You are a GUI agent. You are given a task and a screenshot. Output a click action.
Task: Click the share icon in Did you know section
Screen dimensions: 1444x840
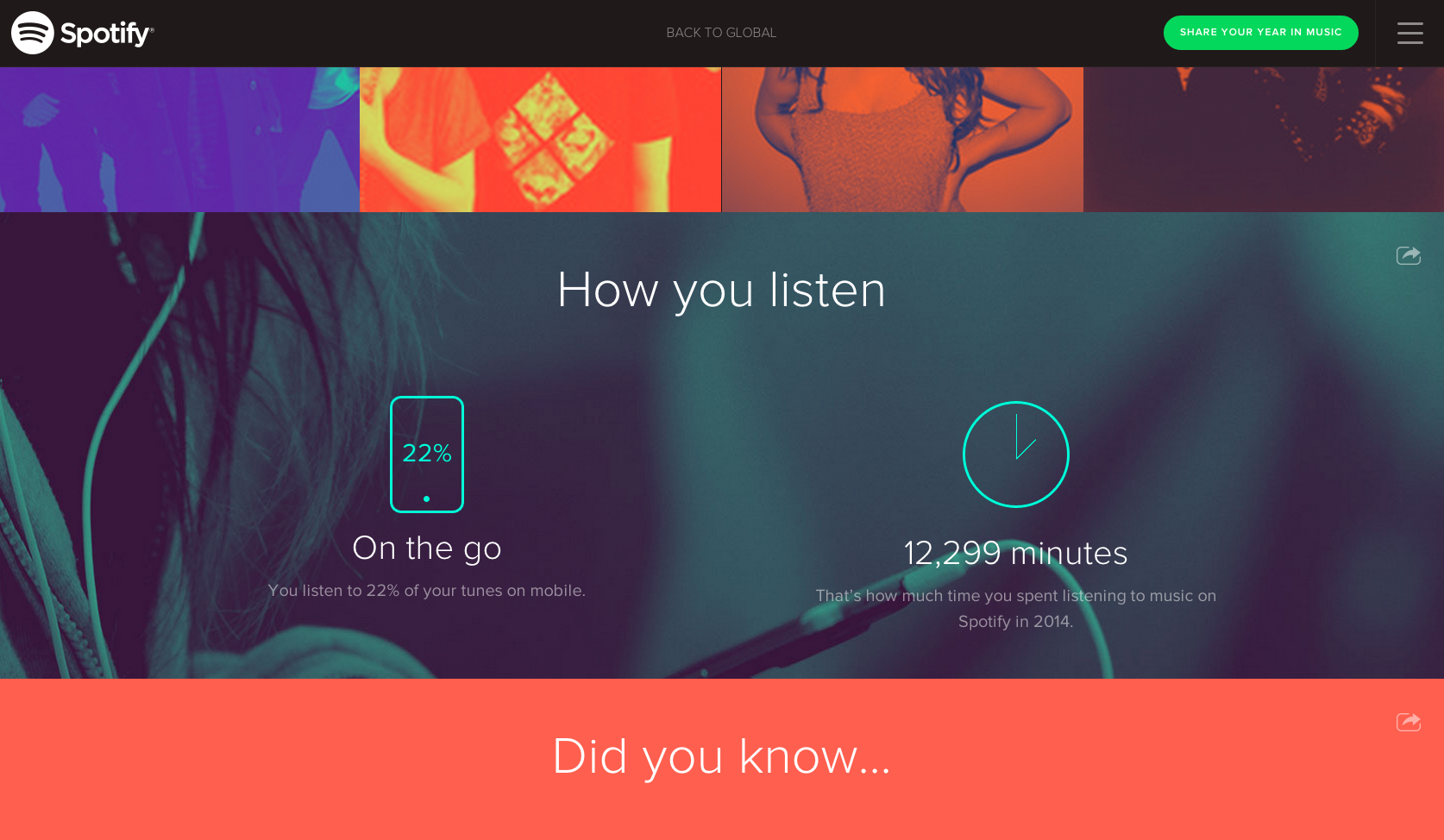[1409, 722]
